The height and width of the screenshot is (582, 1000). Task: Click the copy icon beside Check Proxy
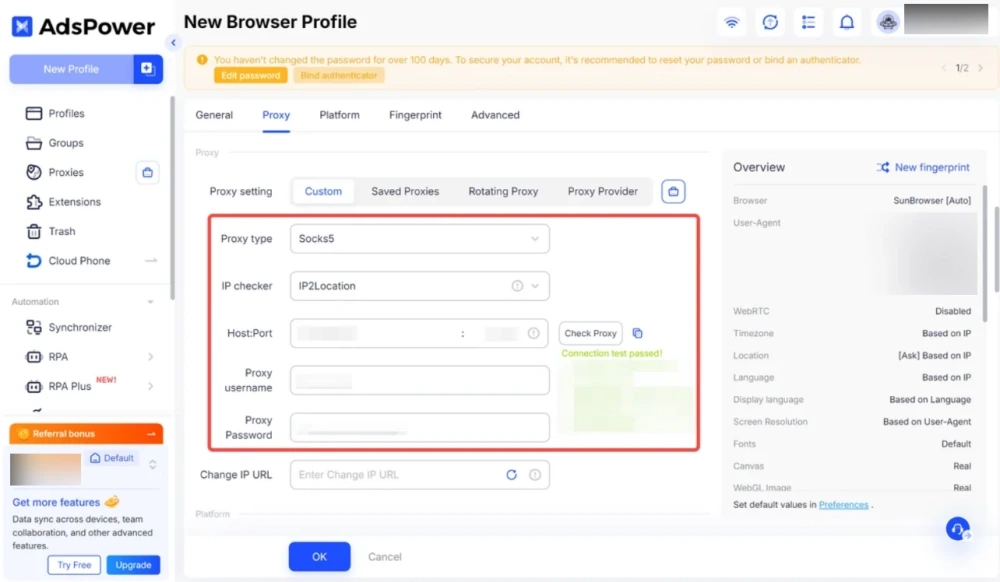point(637,333)
